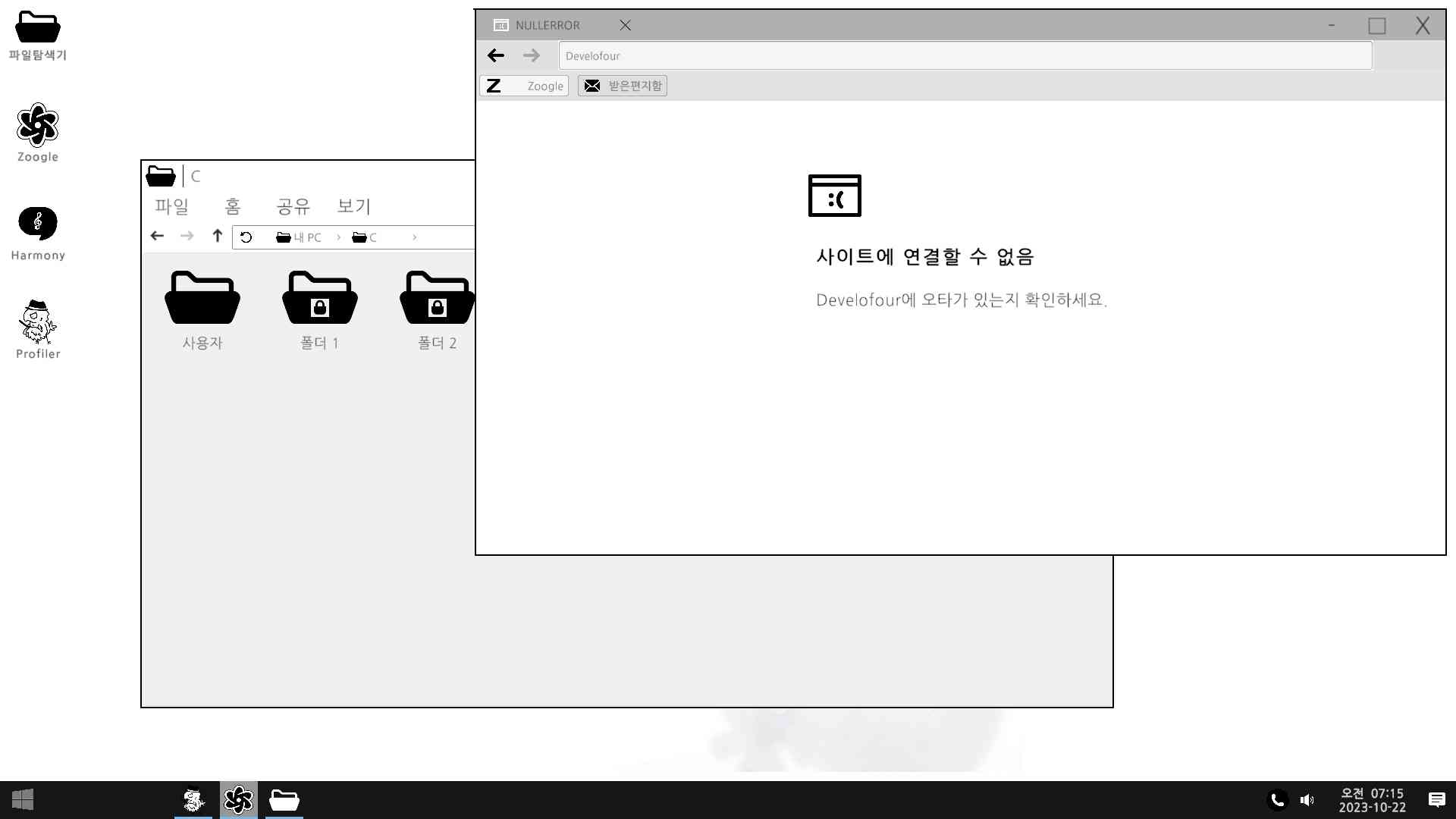Open the 받은편지함 bookmark
The height and width of the screenshot is (819, 1456).
[x=622, y=86]
